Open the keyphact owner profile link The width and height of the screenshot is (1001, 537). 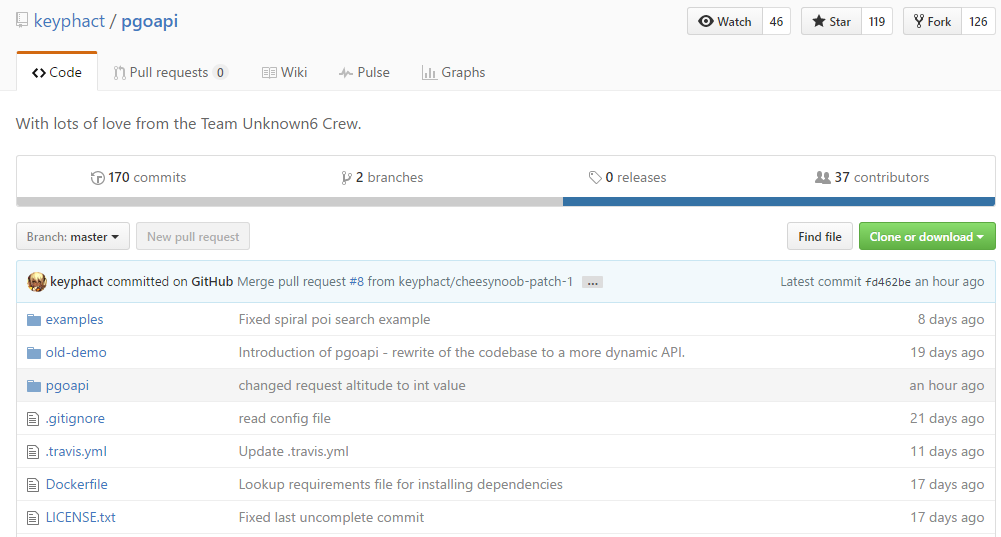tap(69, 21)
